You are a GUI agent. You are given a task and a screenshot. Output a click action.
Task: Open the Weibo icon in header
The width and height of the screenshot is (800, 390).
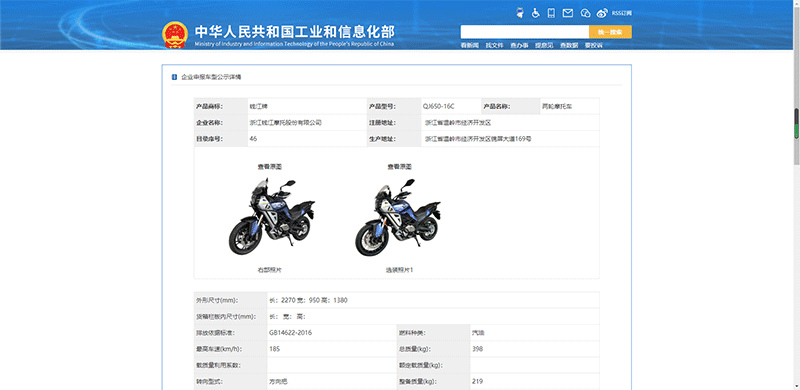[603, 13]
